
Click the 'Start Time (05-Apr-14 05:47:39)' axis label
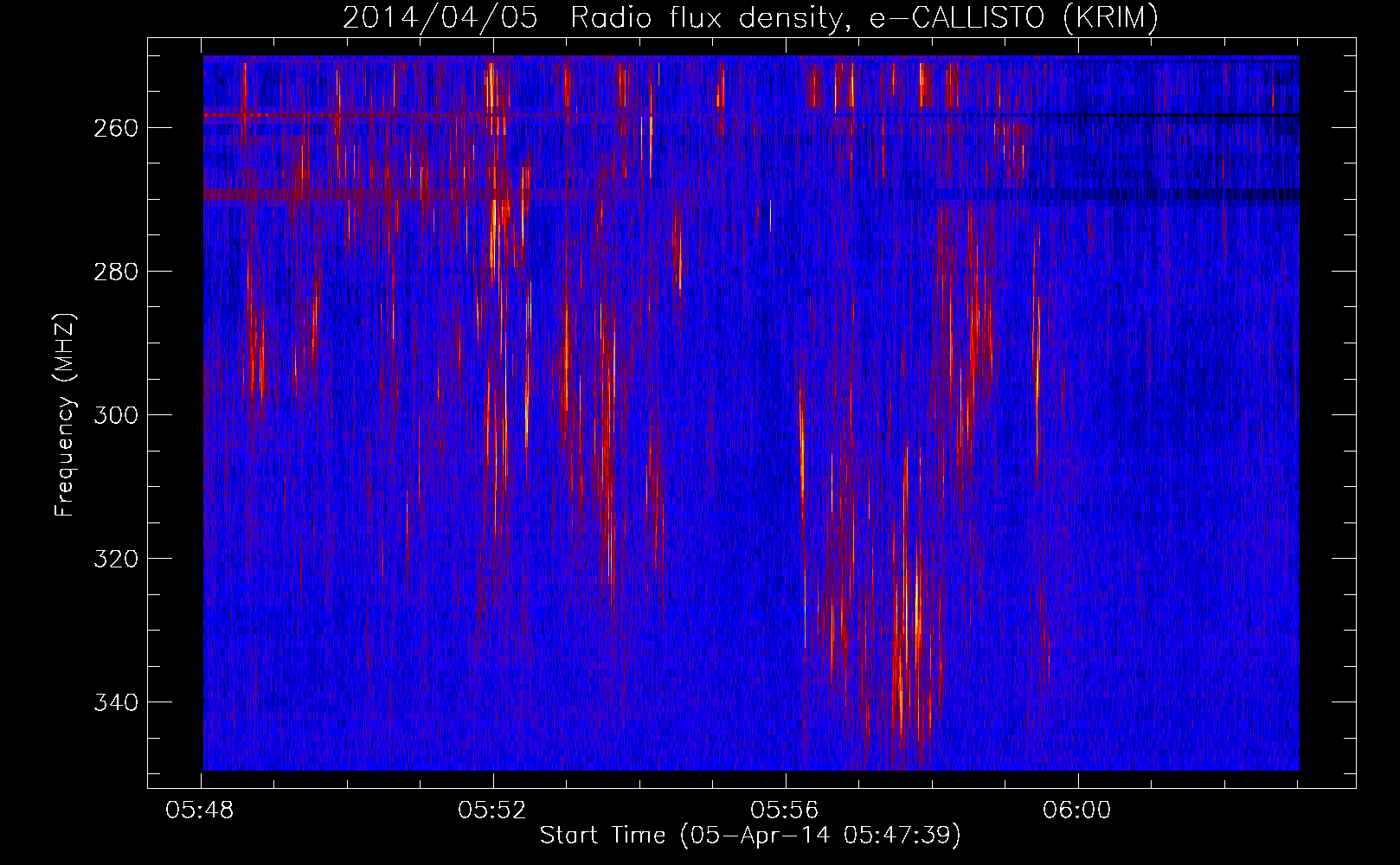coord(750,836)
